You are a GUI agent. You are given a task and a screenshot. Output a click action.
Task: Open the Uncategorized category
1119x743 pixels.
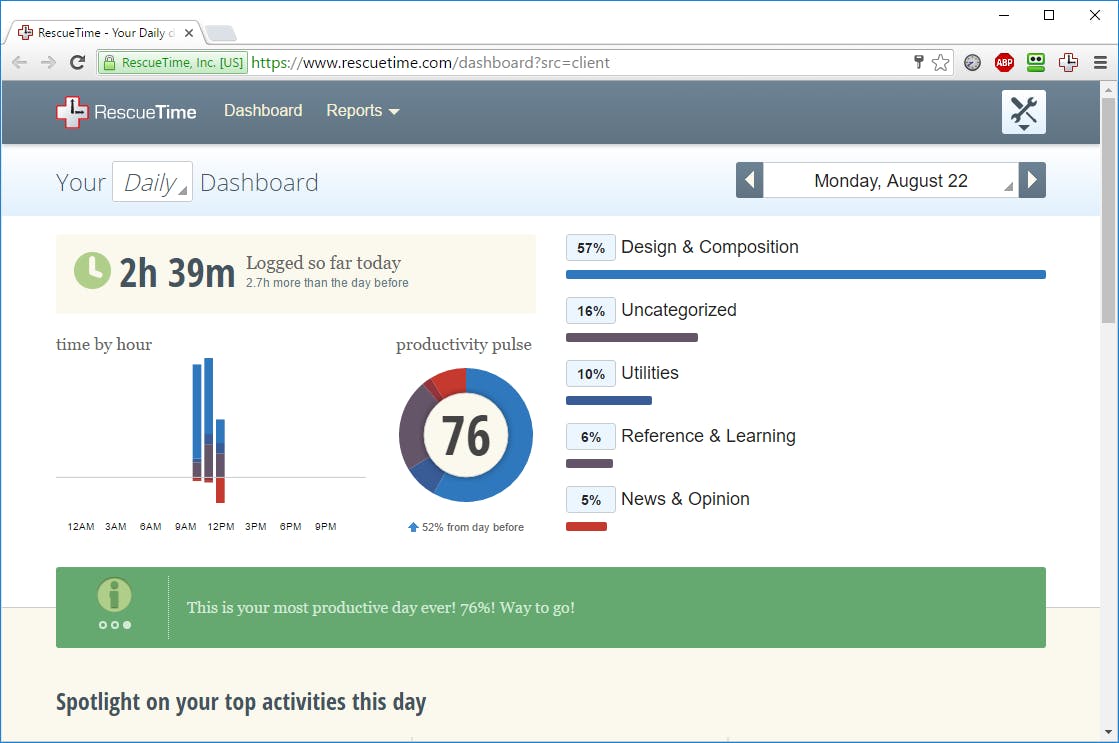pos(679,310)
